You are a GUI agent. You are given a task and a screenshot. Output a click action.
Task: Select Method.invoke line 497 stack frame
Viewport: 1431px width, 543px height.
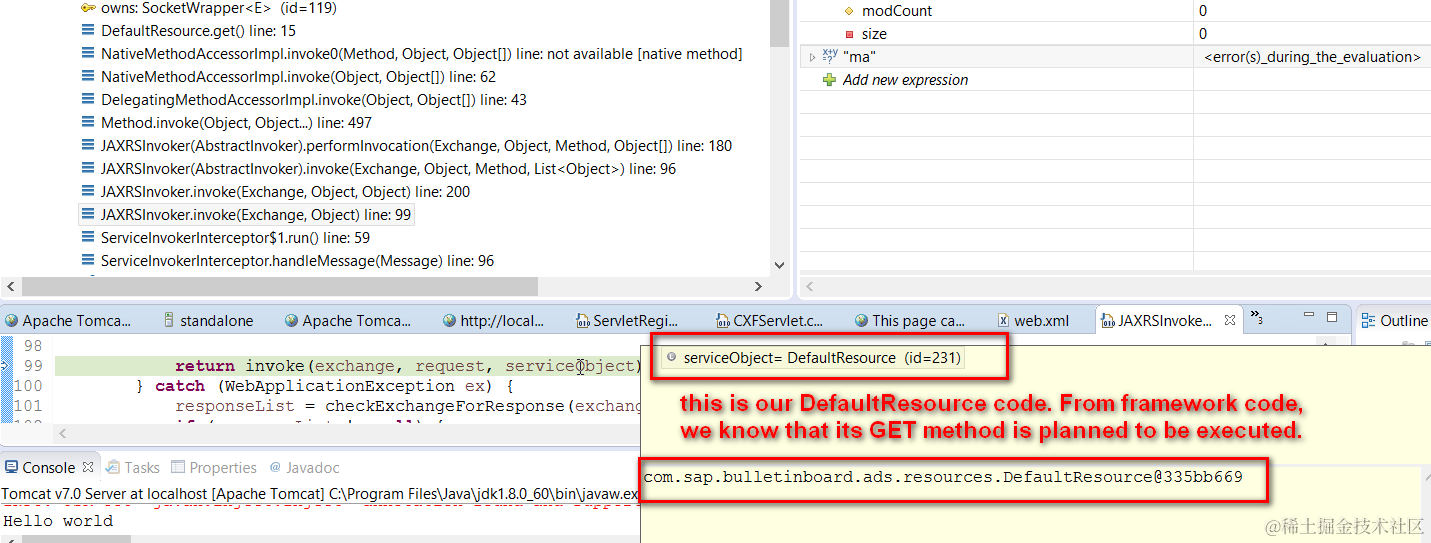point(236,123)
